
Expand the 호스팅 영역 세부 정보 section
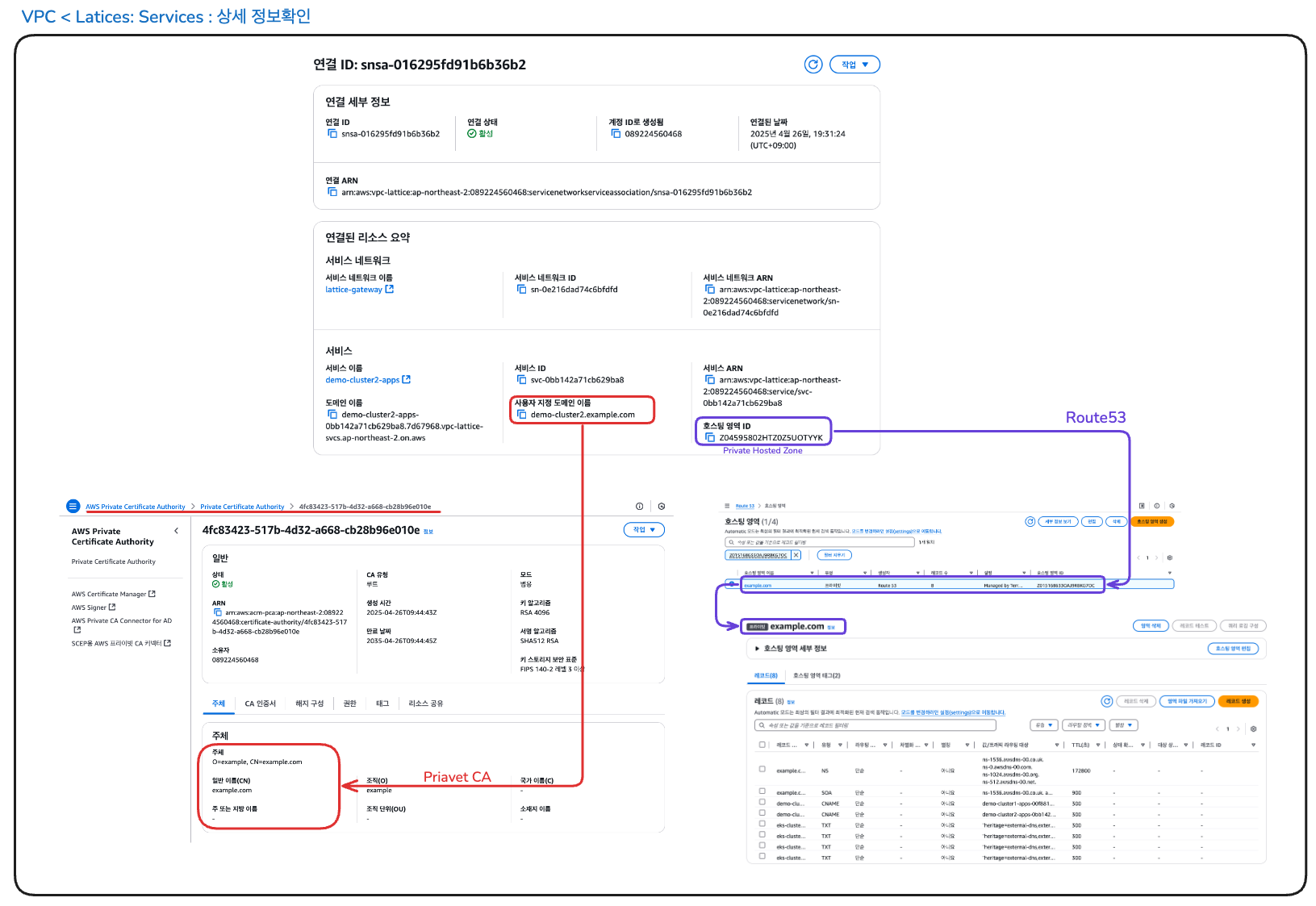[x=791, y=649]
